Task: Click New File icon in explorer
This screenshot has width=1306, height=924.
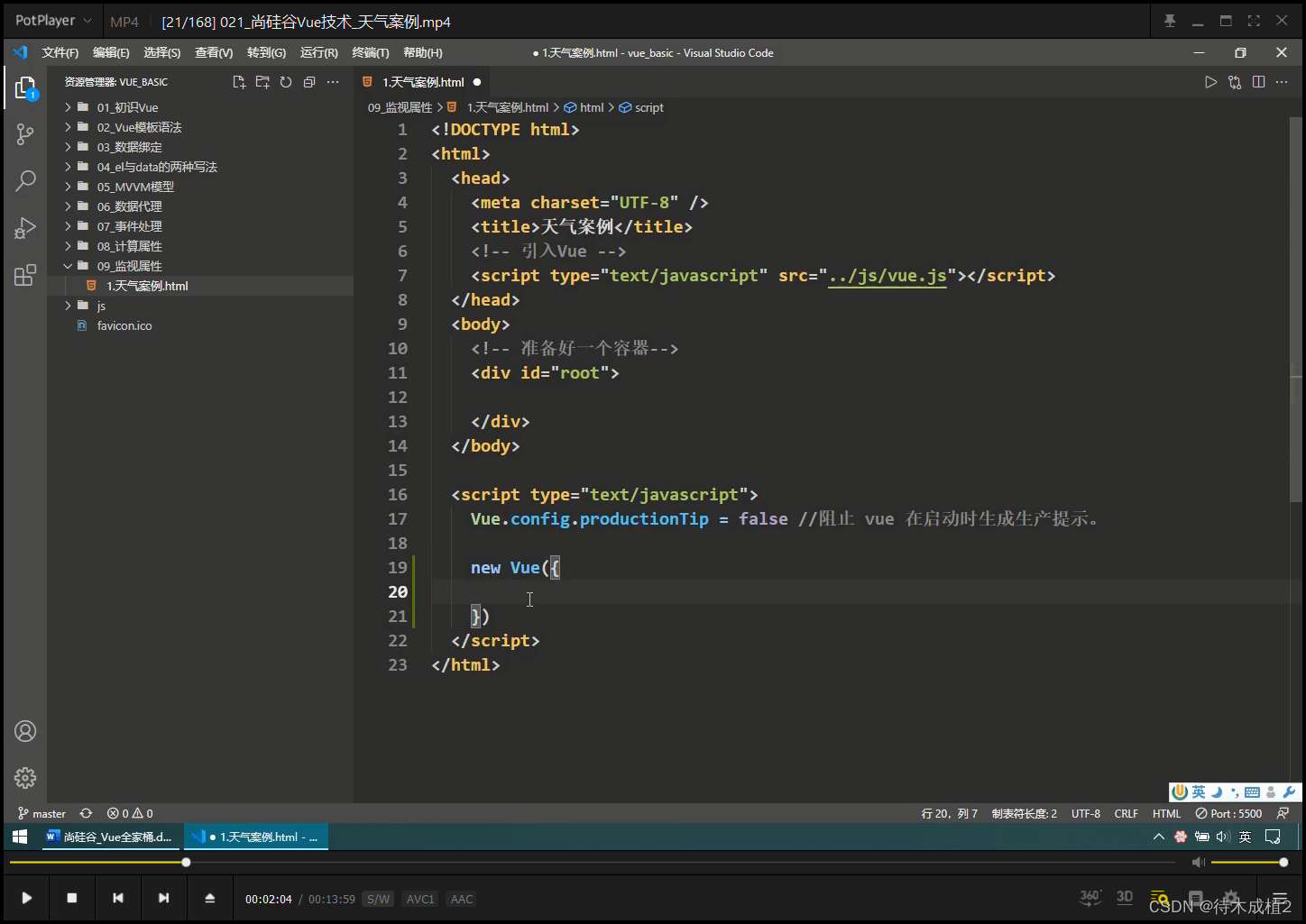Action: pyautogui.click(x=239, y=82)
